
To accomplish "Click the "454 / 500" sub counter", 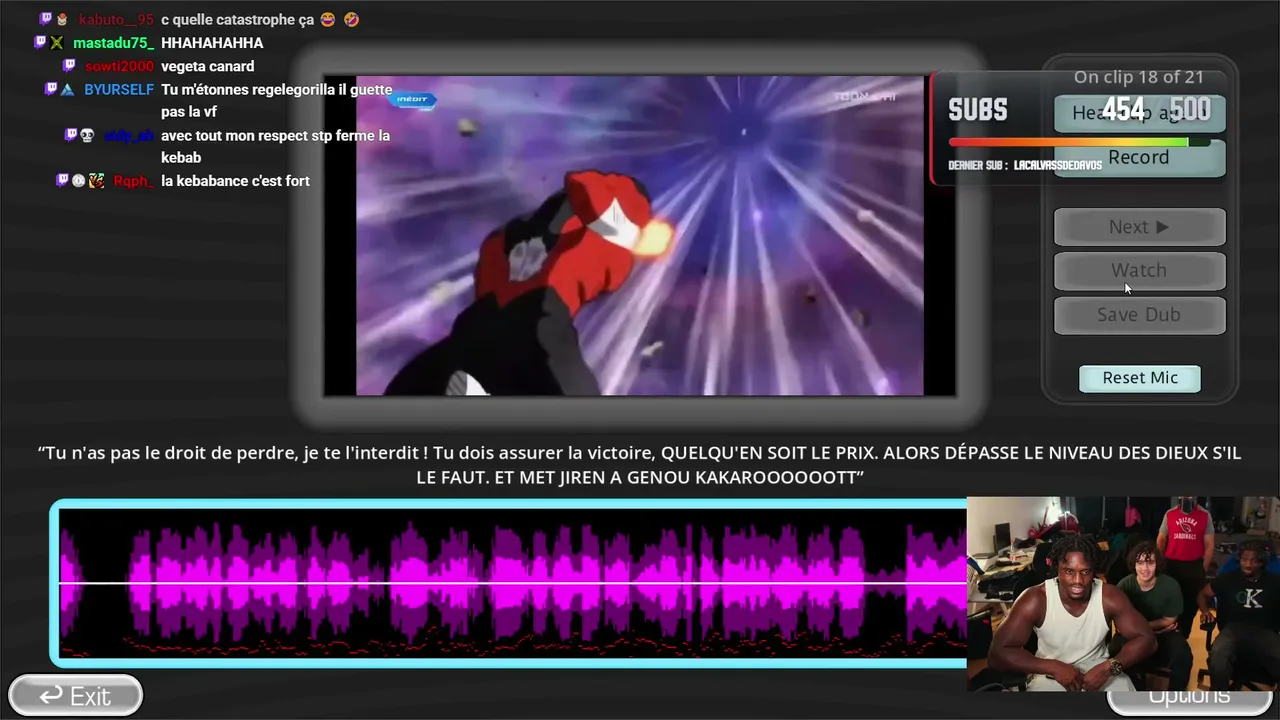I will [x=1156, y=109].
